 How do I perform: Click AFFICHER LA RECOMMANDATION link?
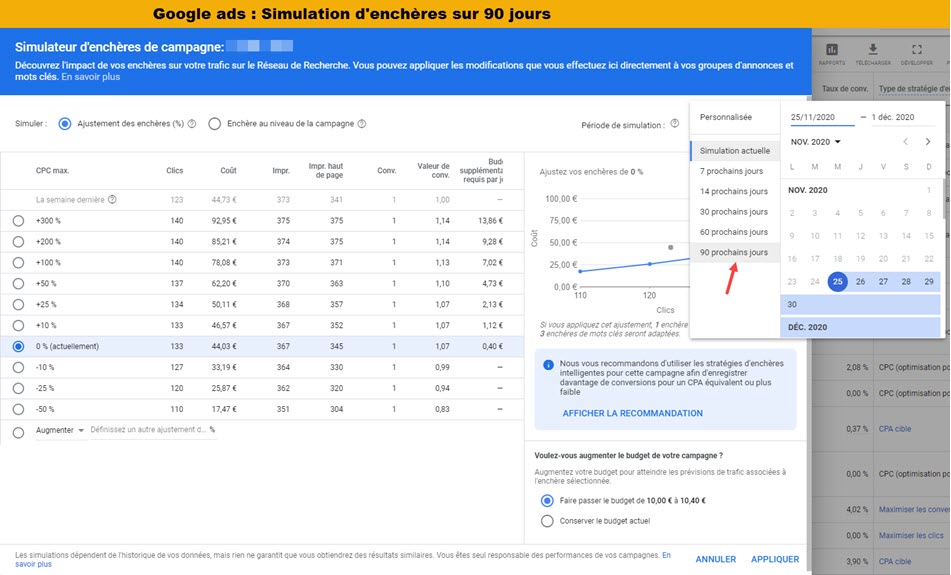click(x=633, y=413)
